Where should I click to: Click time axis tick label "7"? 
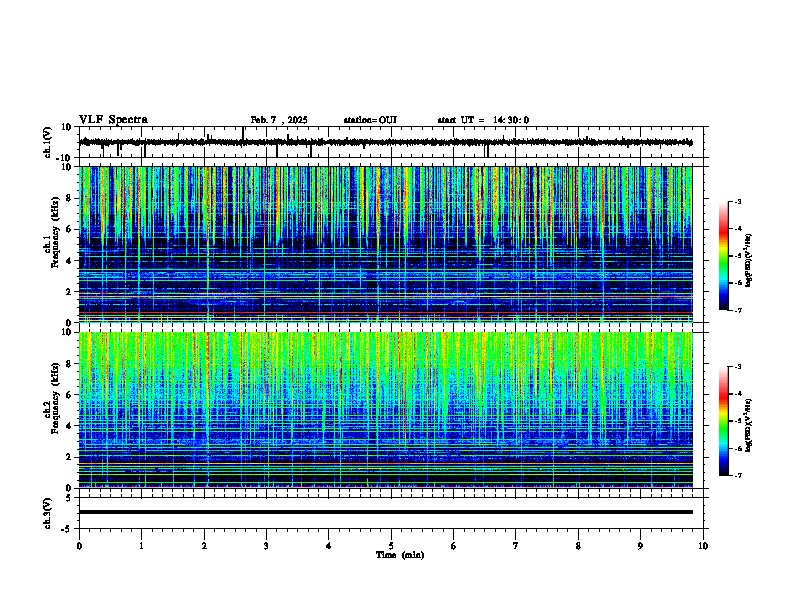point(516,546)
